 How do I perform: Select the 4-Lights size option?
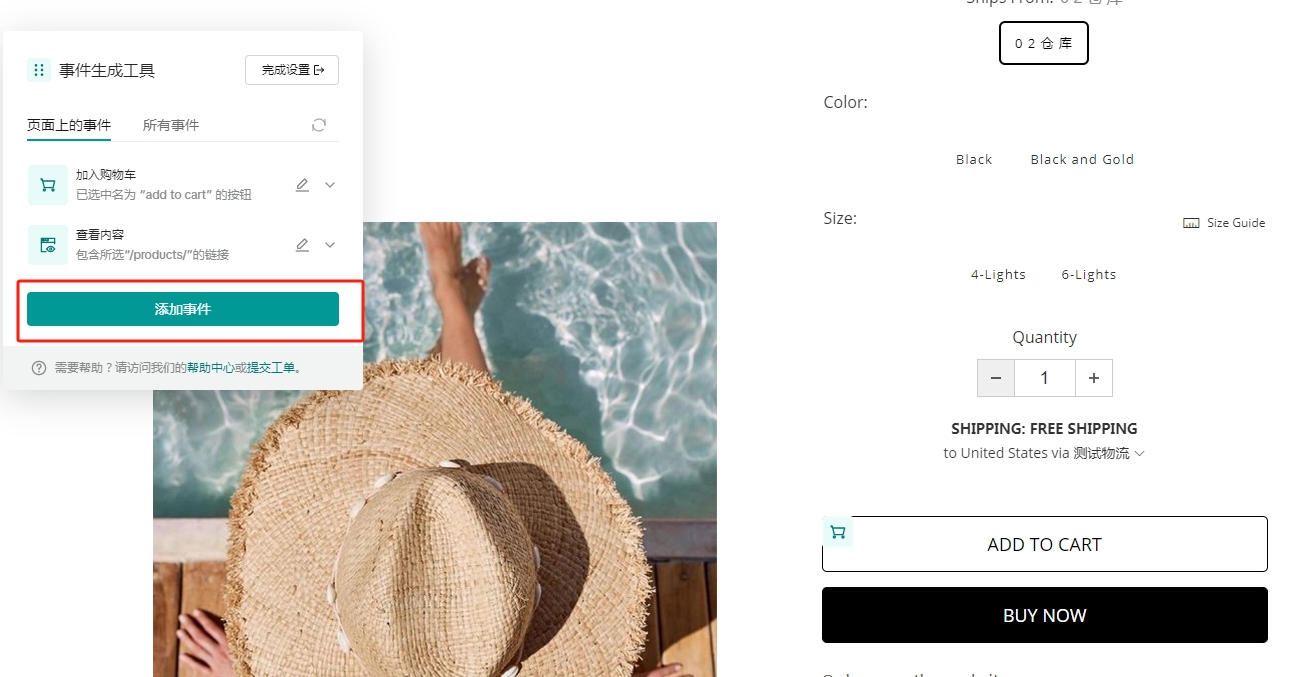click(998, 275)
